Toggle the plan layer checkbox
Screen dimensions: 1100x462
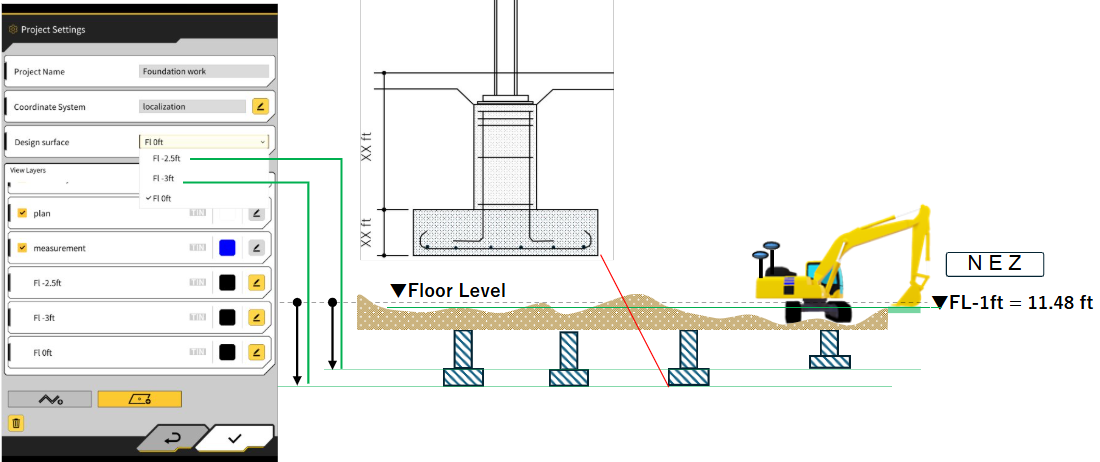(22, 213)
